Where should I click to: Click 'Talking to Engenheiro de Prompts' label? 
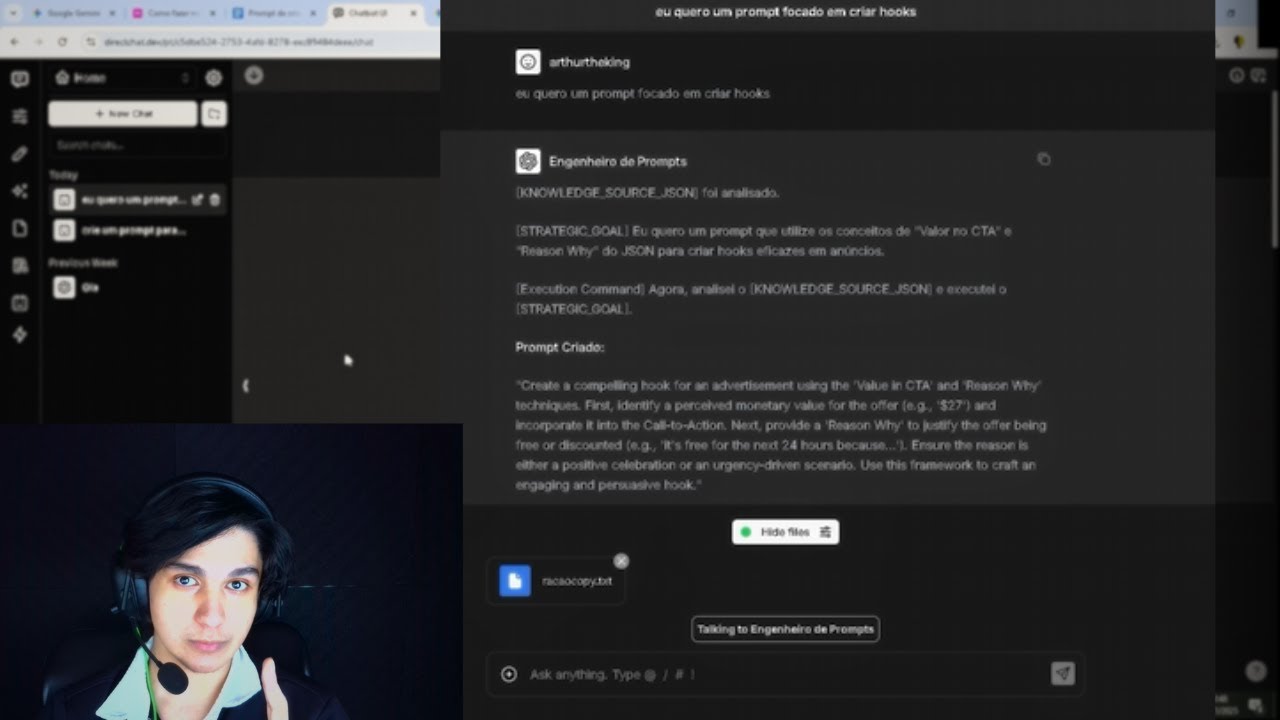click(x=785, y=629)
